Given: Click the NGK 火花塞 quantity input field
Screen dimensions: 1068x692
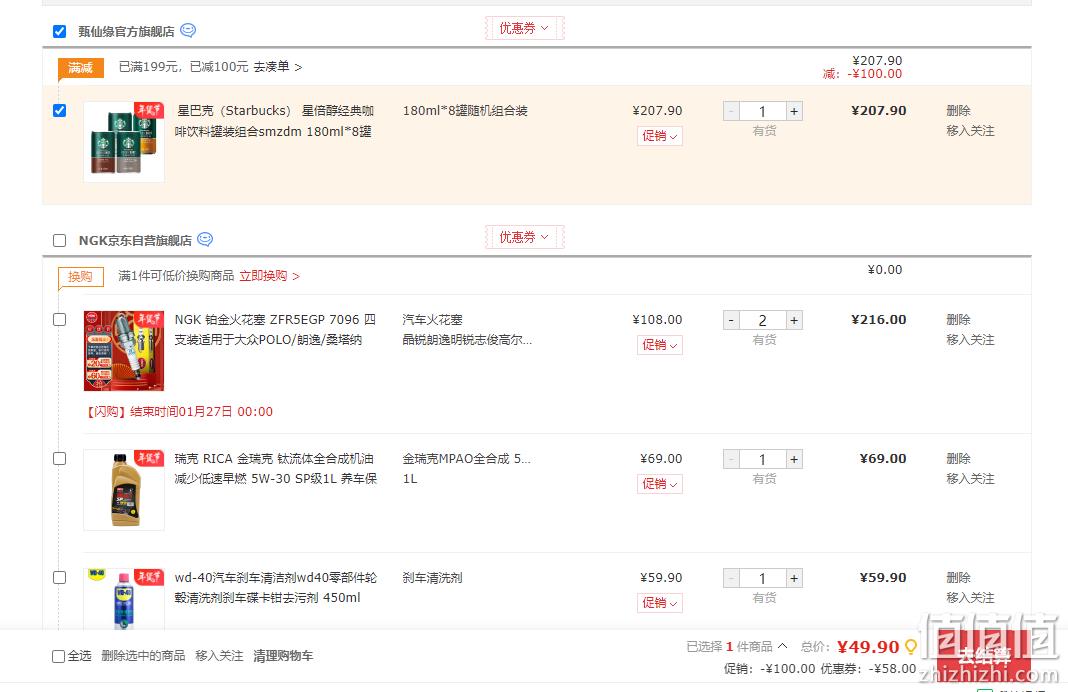Looking at the screenshot, I should 763,320.
